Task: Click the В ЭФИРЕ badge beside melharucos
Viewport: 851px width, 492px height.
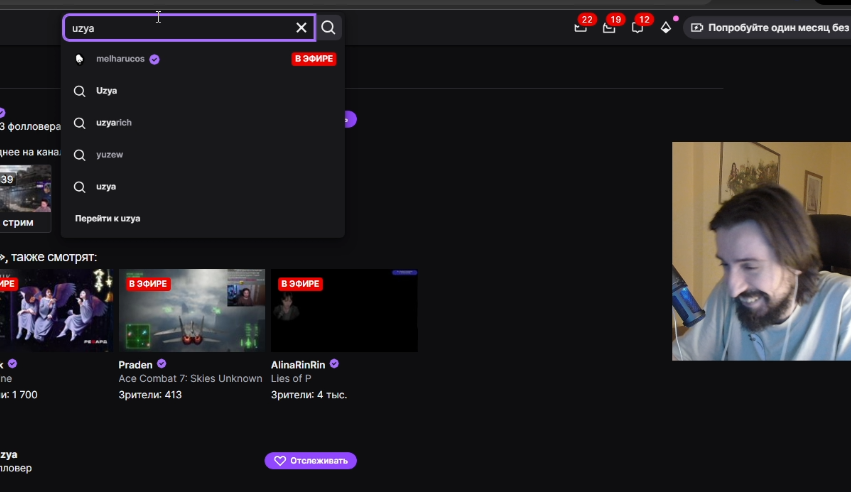Action: point(314,59)
